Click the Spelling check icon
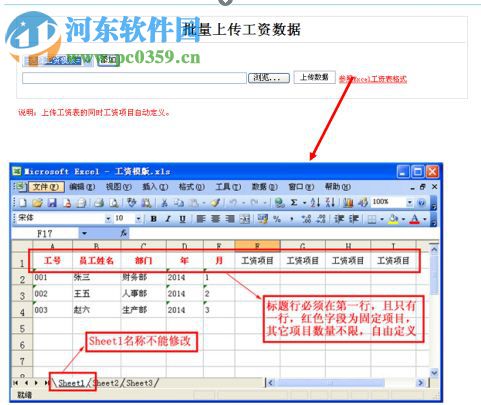Image resolution: width=481 pixels, height=405 pixels. 132,202
